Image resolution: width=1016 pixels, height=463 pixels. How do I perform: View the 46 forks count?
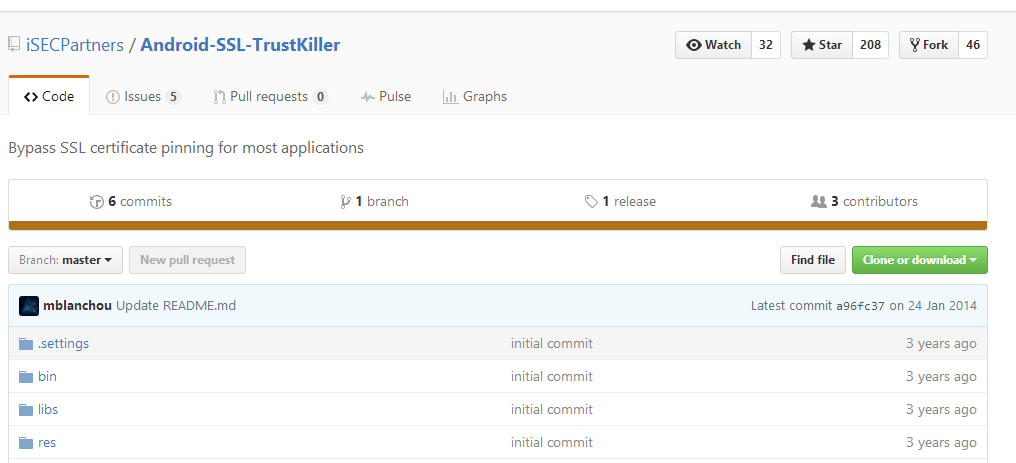coord(973,45)
